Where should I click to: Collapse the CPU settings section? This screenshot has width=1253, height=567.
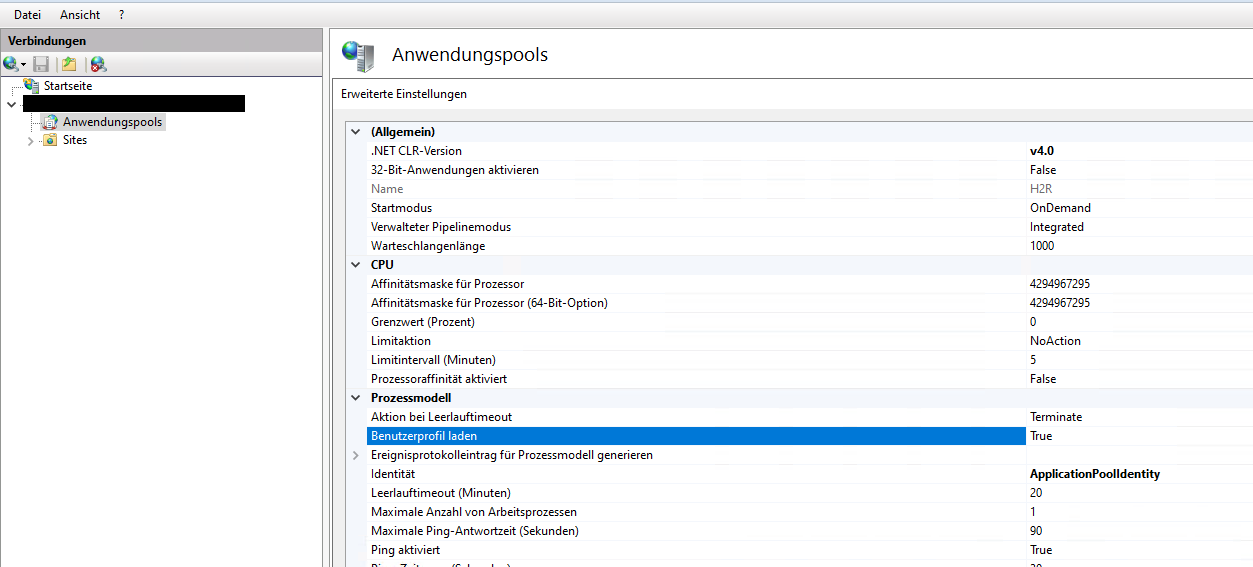[355, 265]
